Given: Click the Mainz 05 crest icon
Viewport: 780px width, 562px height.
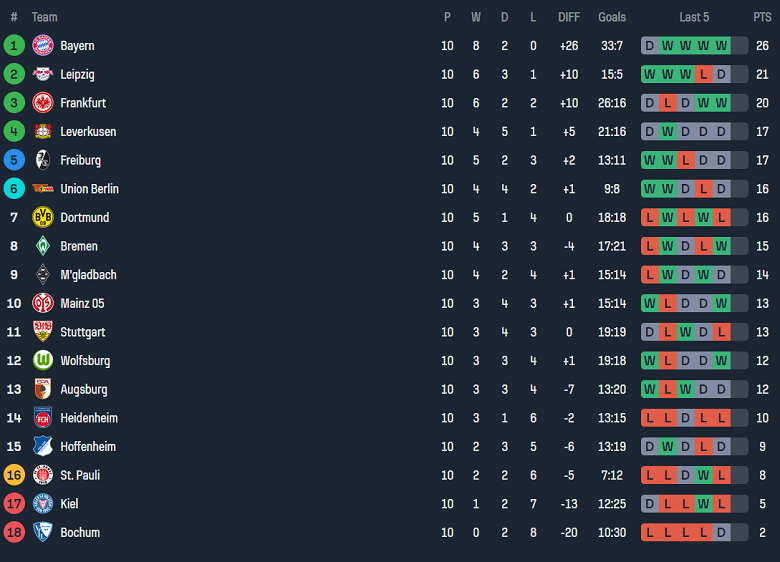Looking at the screenshot, I should tap(42, 303).
